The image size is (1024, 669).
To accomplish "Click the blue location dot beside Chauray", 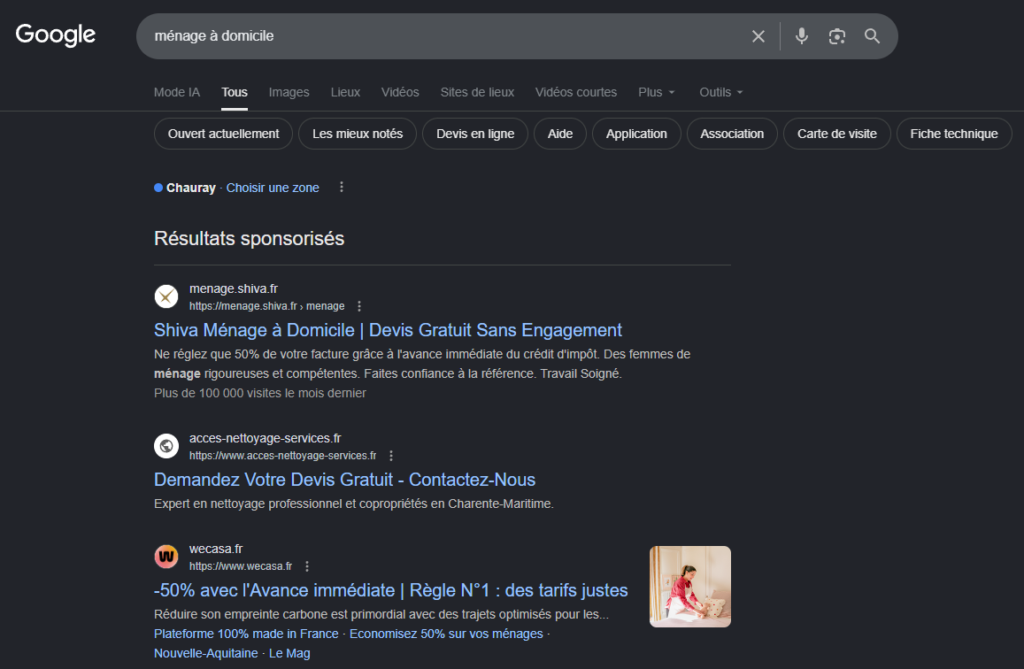I will coord(158,188).
